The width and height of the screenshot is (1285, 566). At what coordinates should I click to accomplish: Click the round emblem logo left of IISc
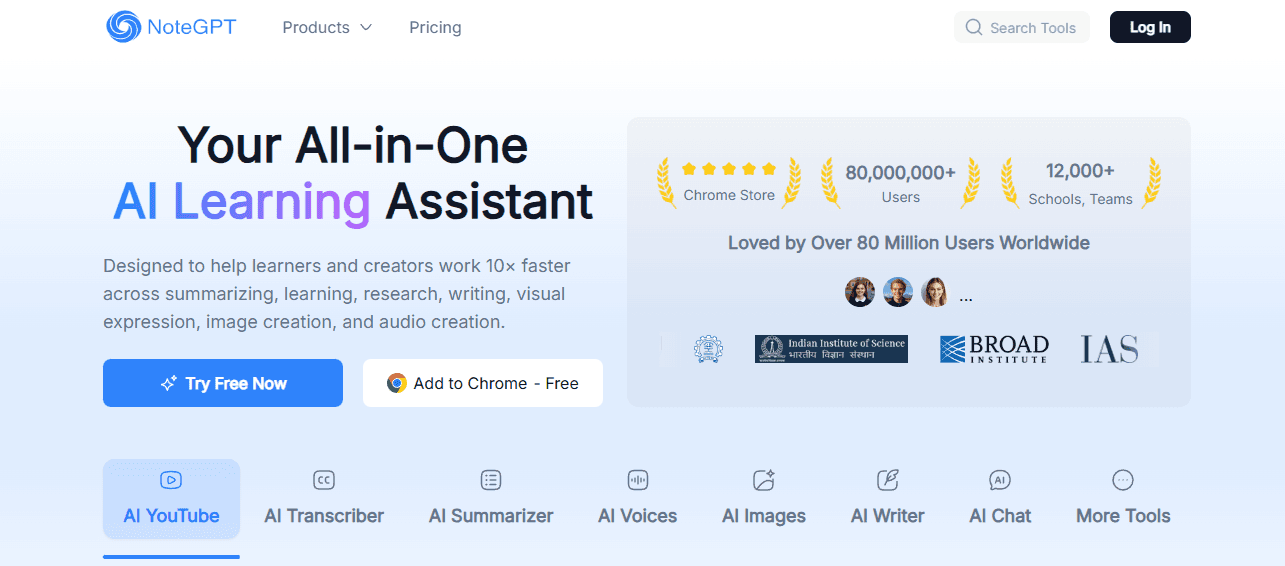[710, 349]
